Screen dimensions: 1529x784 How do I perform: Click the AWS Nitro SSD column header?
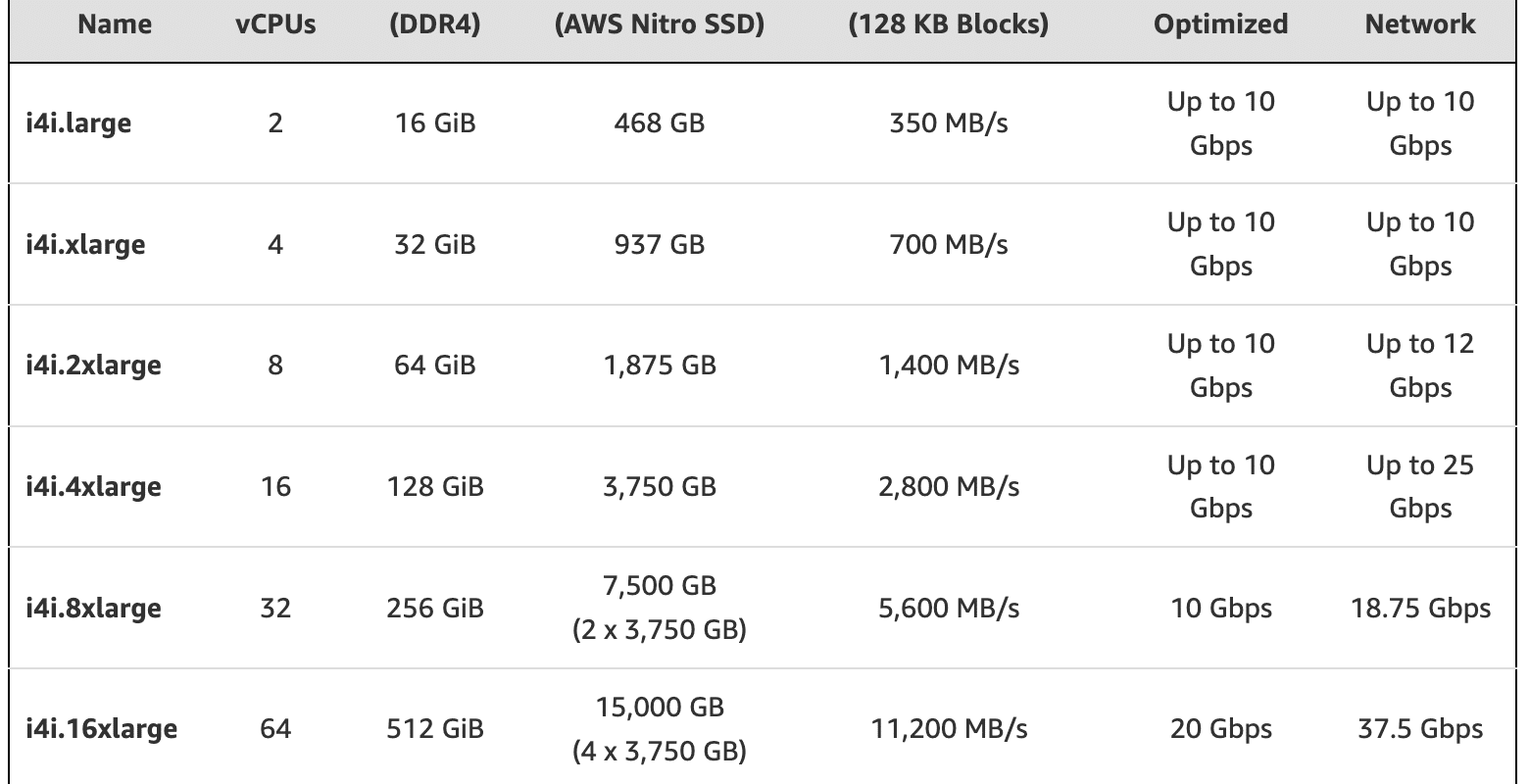coord(660,25)
